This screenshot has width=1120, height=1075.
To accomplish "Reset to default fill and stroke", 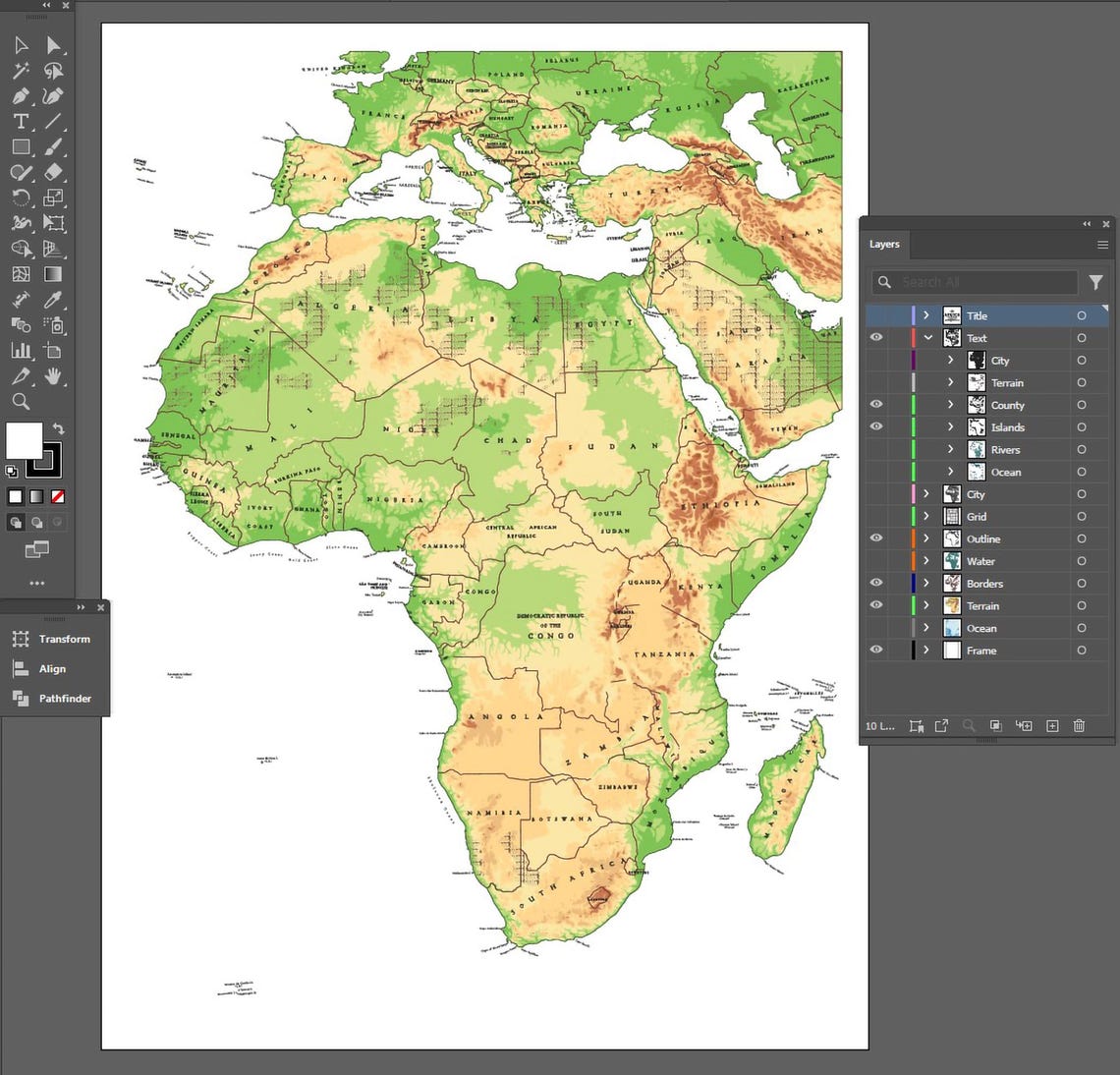I will coord(12,472).
